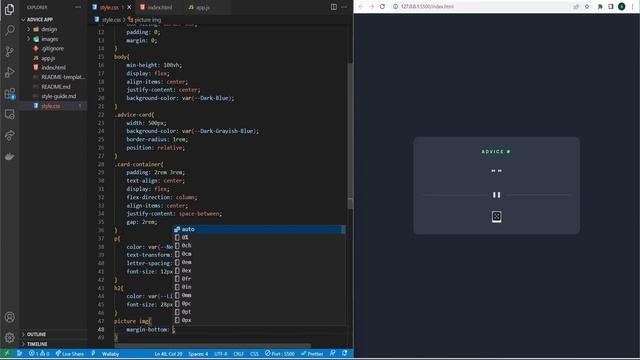Open README-template file in explorer
This screenshot has width=640, height=360.
[x=63, y=77]
